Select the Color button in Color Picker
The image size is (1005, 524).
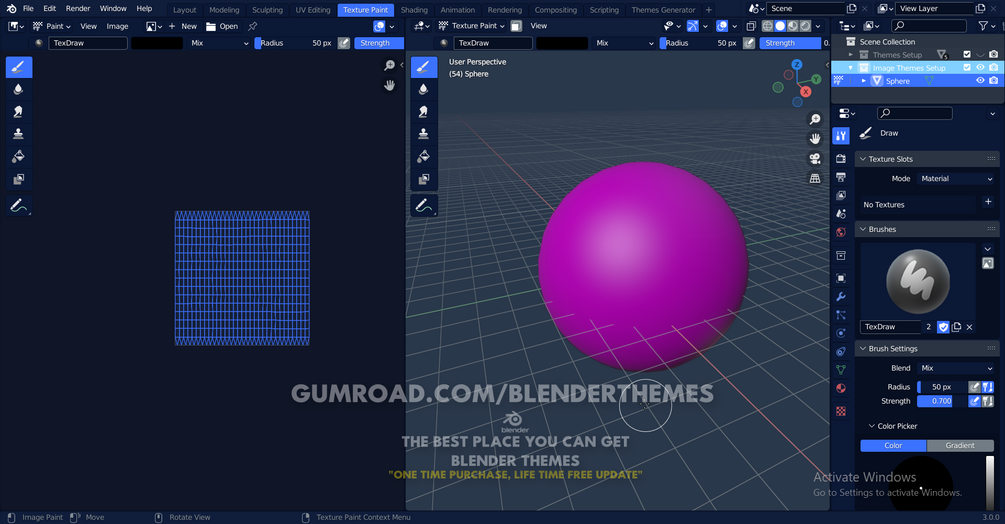893,445
